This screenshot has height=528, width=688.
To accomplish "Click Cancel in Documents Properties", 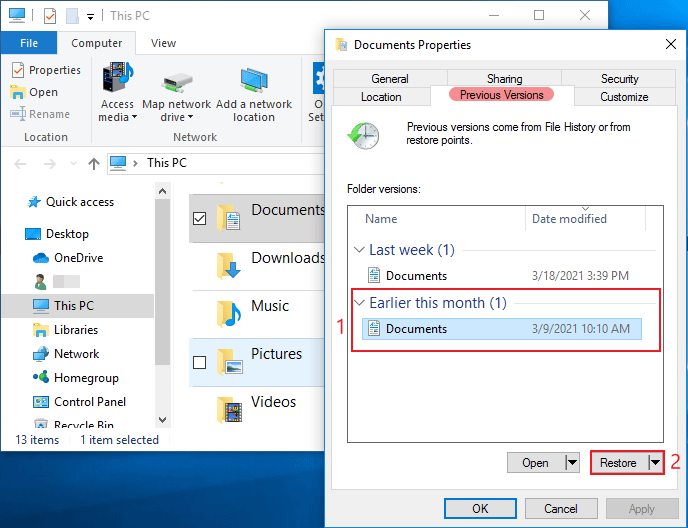I will pyautogui.click(x=561, y=509).
